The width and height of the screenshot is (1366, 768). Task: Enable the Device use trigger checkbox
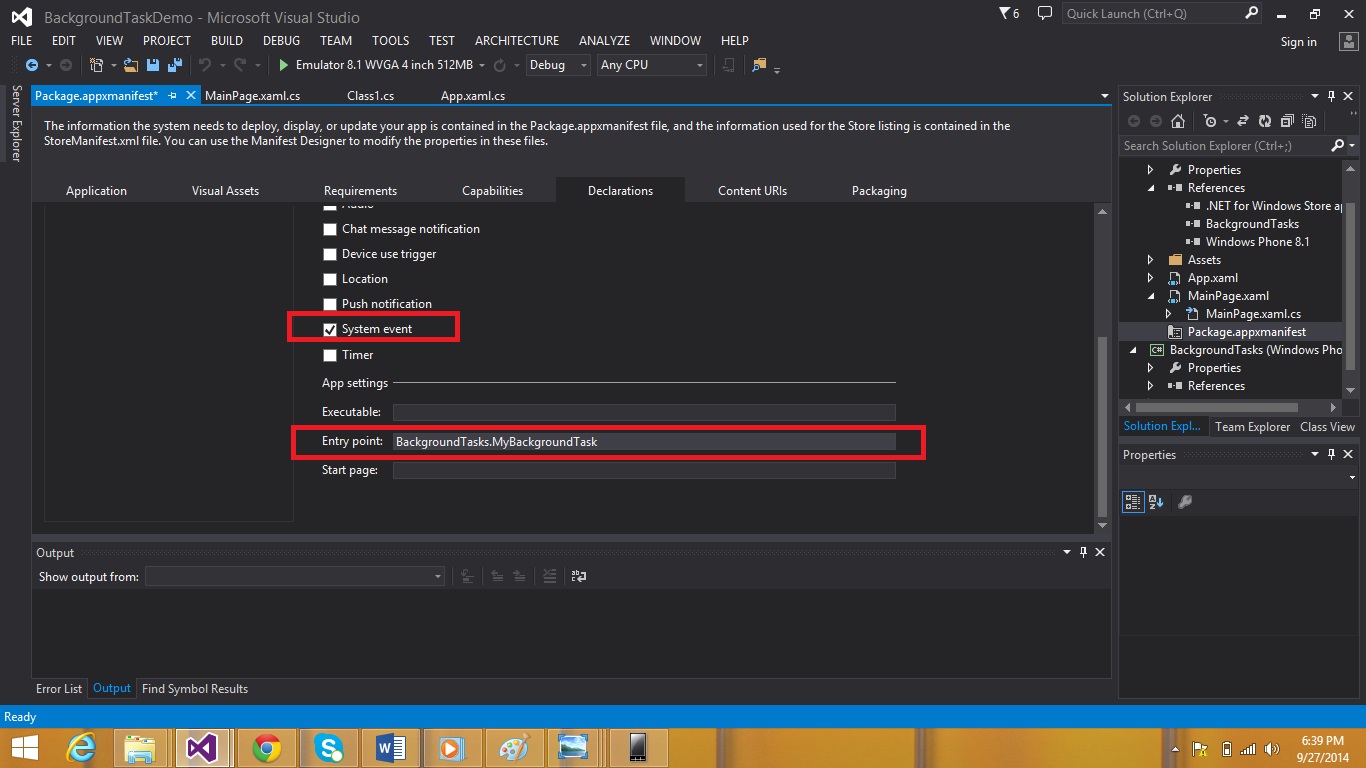point(330,254)
